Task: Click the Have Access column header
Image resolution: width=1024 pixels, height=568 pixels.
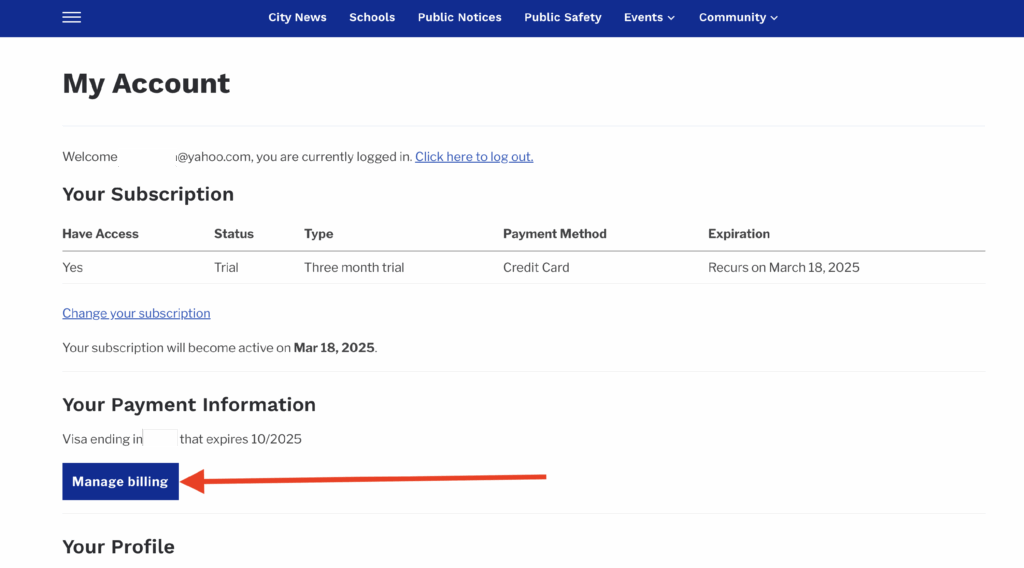Action: point(100,234)
